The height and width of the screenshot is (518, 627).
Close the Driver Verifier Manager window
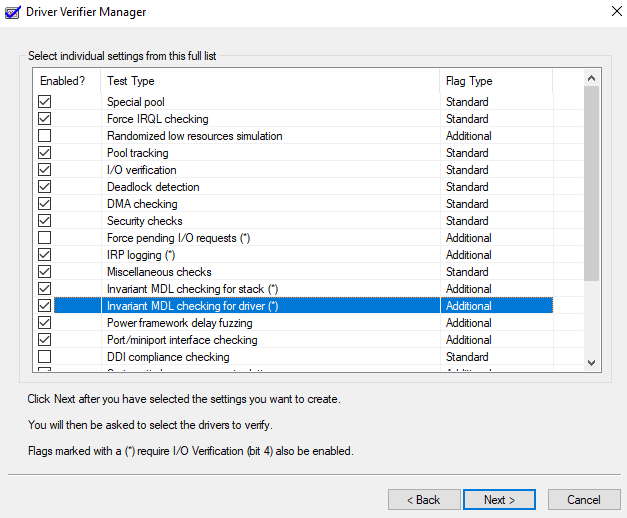pos(611,12)
